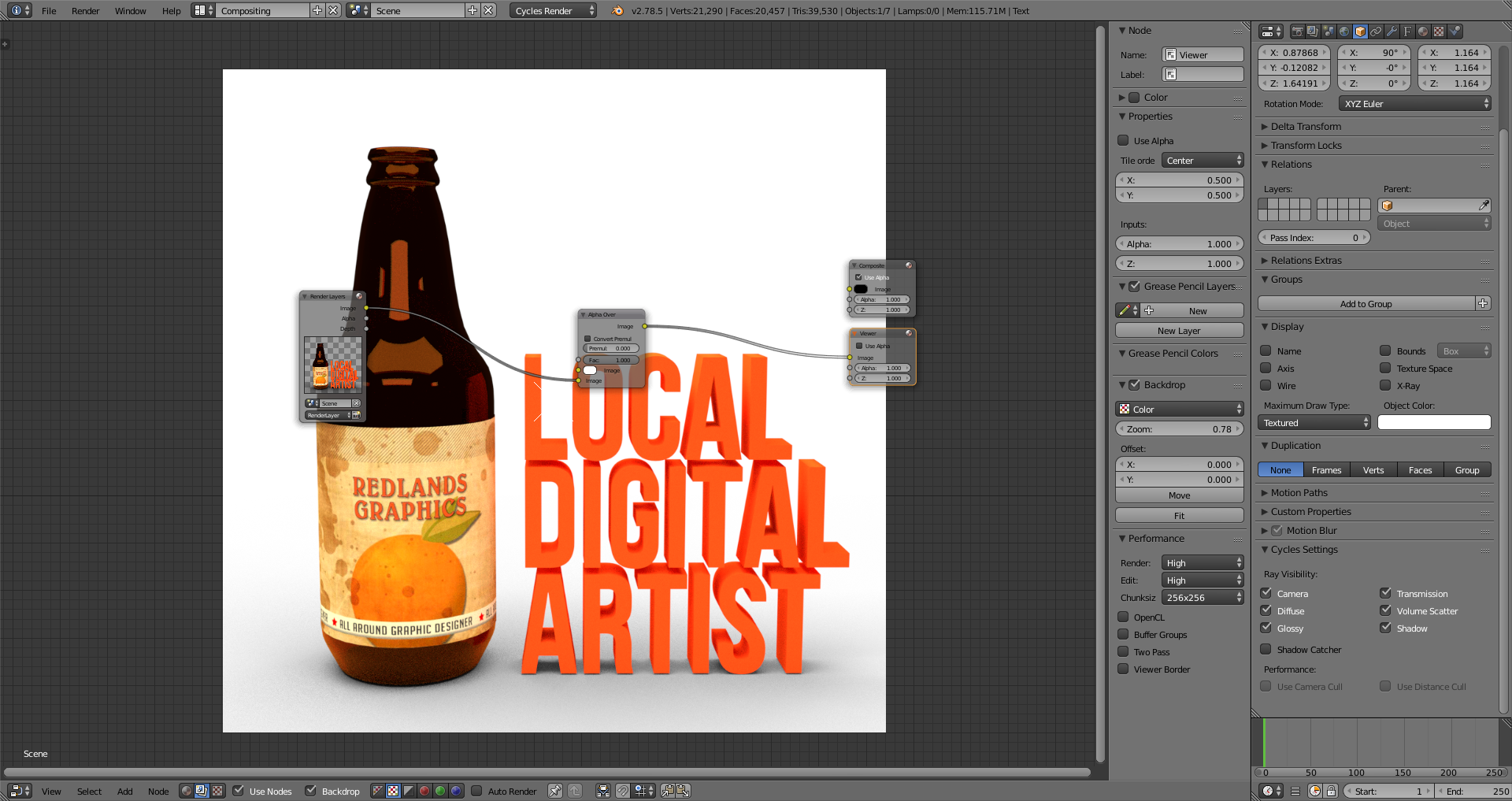Open the Font data F tab
This screenshot has width=1512, height=801.
click(x=1407, y=32)
